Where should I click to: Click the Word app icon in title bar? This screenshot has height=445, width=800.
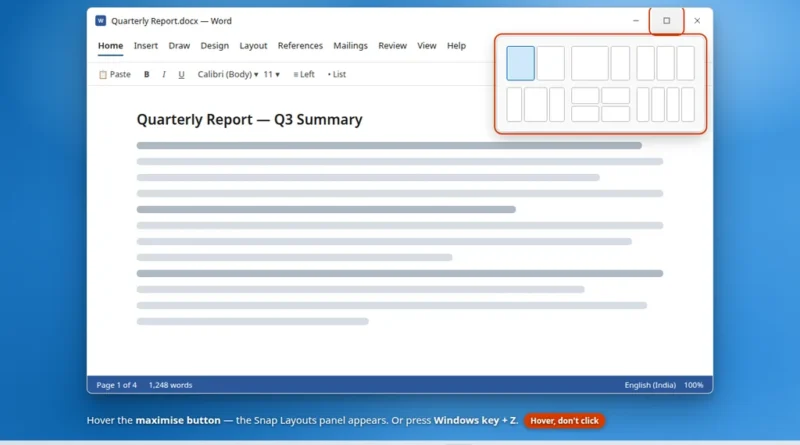pos(101,20)
